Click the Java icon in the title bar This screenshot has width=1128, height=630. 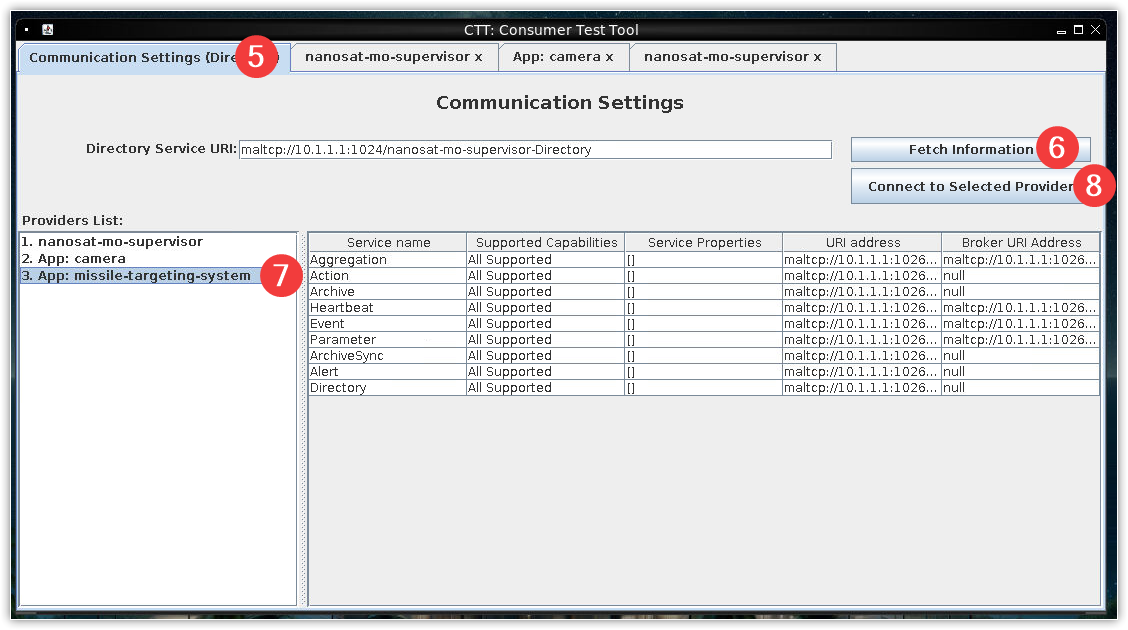[x=47, y=30]
